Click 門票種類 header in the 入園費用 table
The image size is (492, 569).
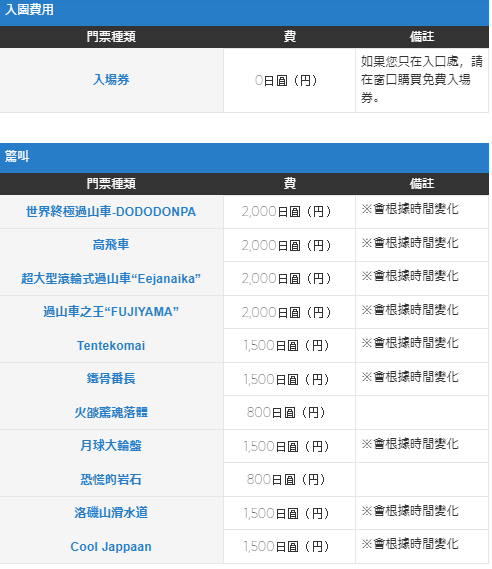coord(111,37)
